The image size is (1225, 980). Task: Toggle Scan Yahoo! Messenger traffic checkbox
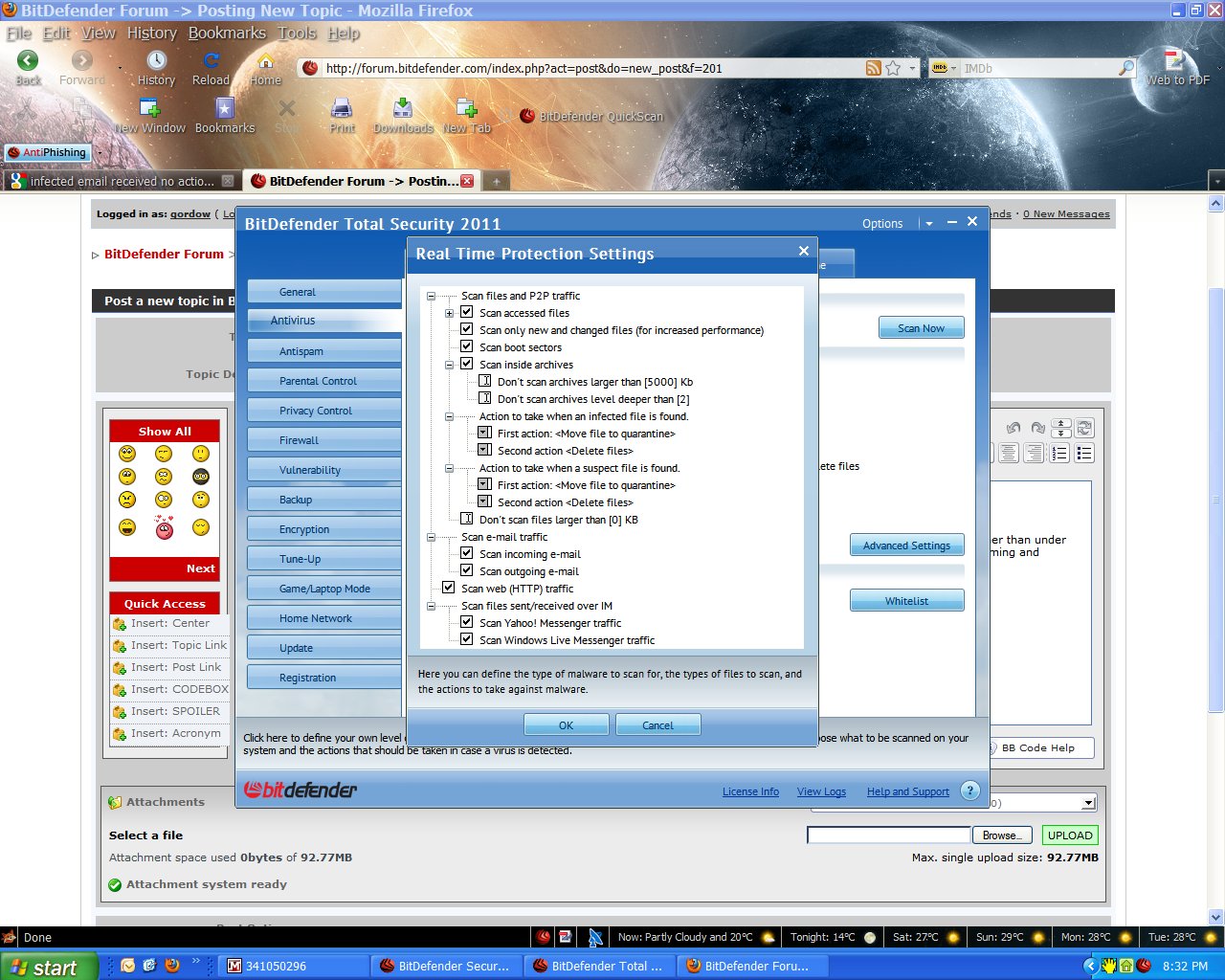pyautogui.click(x=467, y=622)
